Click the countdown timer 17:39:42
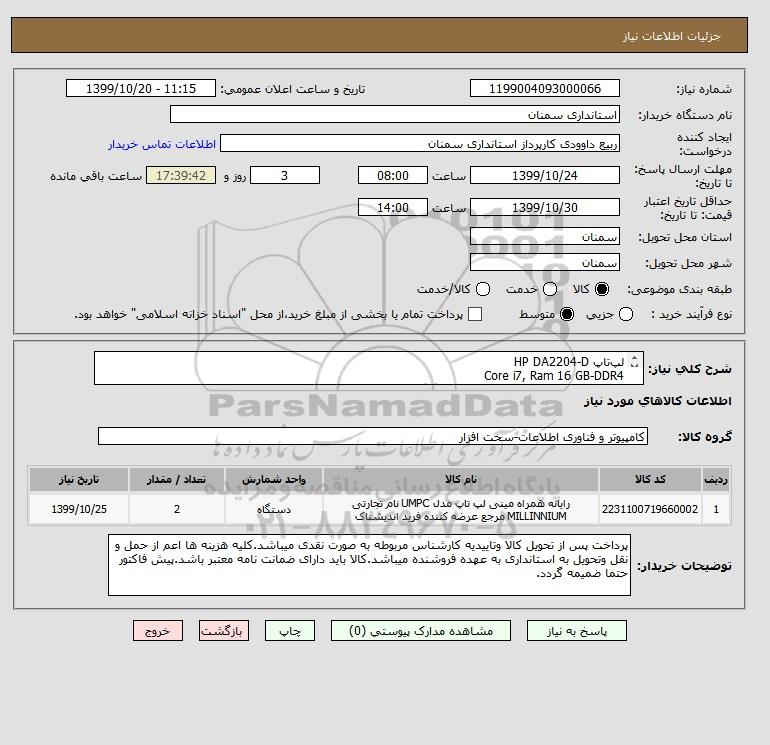This screenshot has height=745, width=770. (181, 175)
